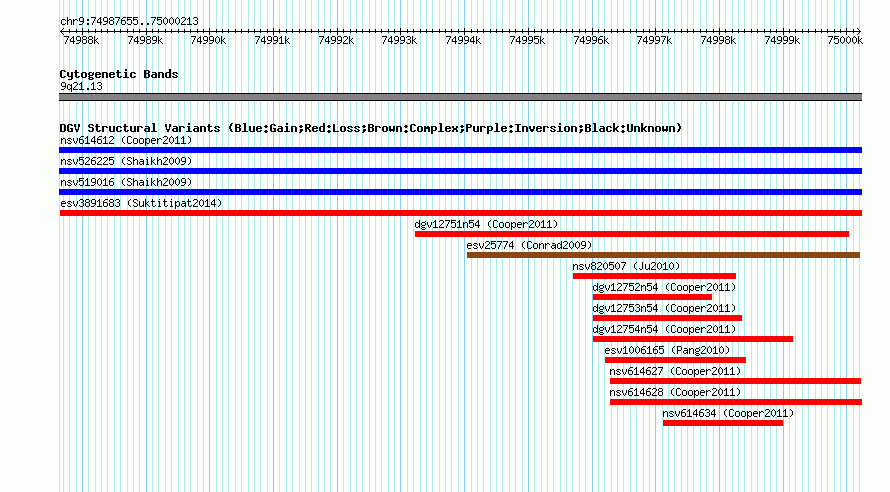
Task: Click the 74994k ruler label
Action: coord(464,40)
